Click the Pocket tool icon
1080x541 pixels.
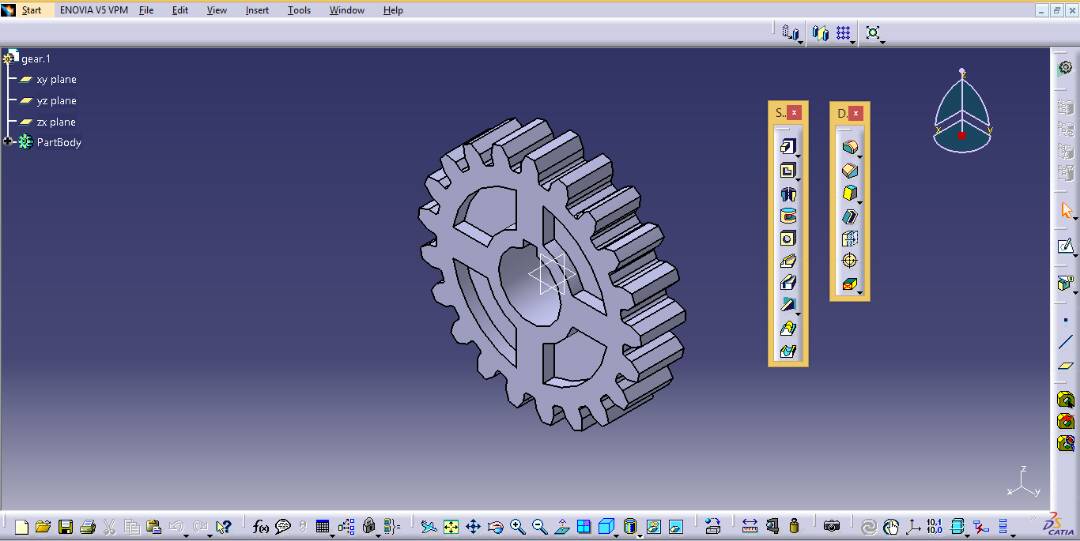click(x=787, y=170)
